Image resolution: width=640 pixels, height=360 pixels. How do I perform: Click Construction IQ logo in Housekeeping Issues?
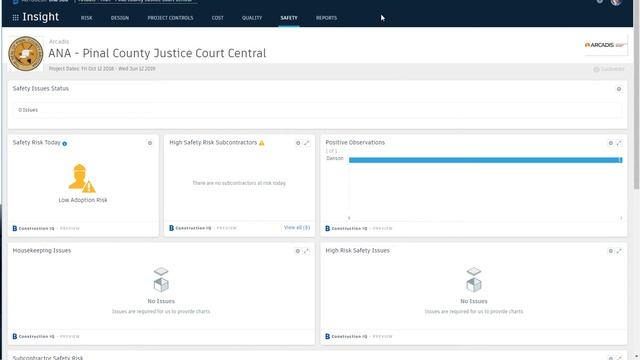click(33, 337)
